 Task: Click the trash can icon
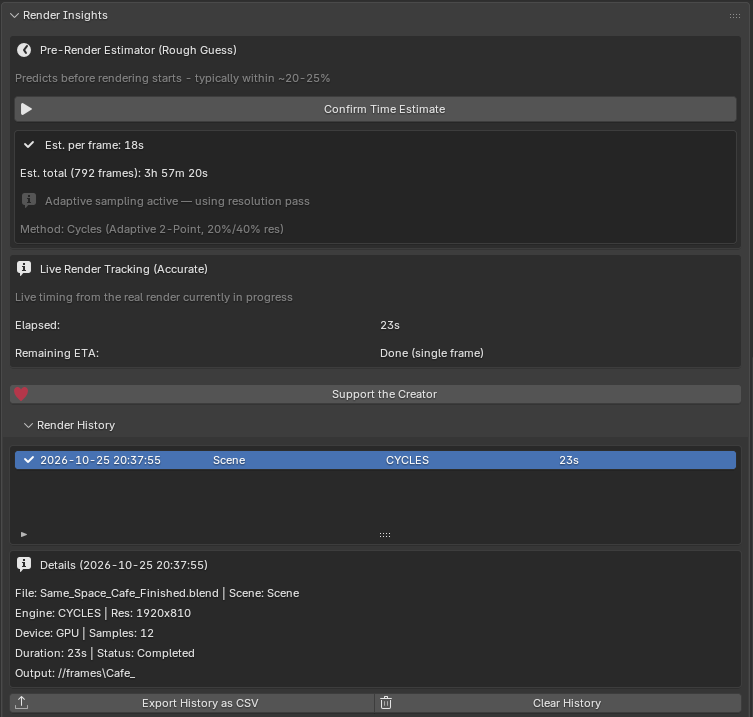tap(386, 703)
